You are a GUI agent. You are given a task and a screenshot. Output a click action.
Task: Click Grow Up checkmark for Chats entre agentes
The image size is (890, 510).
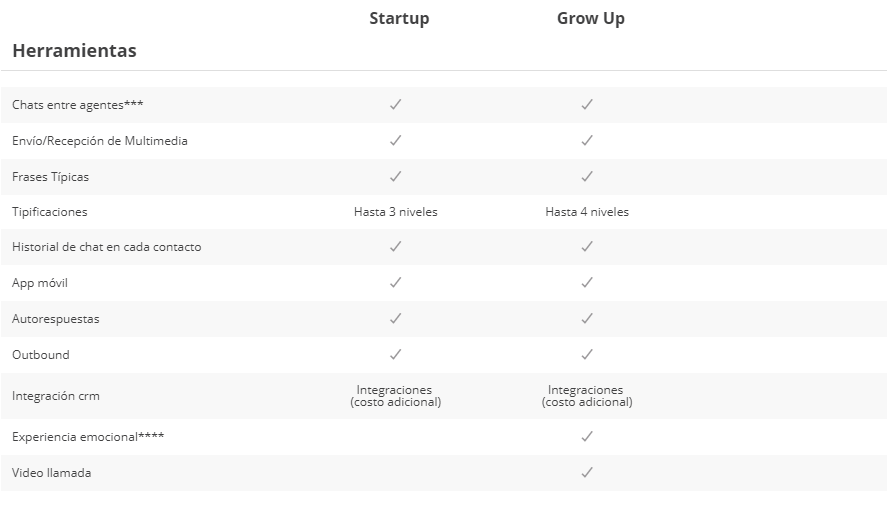[x=587, y=104]
